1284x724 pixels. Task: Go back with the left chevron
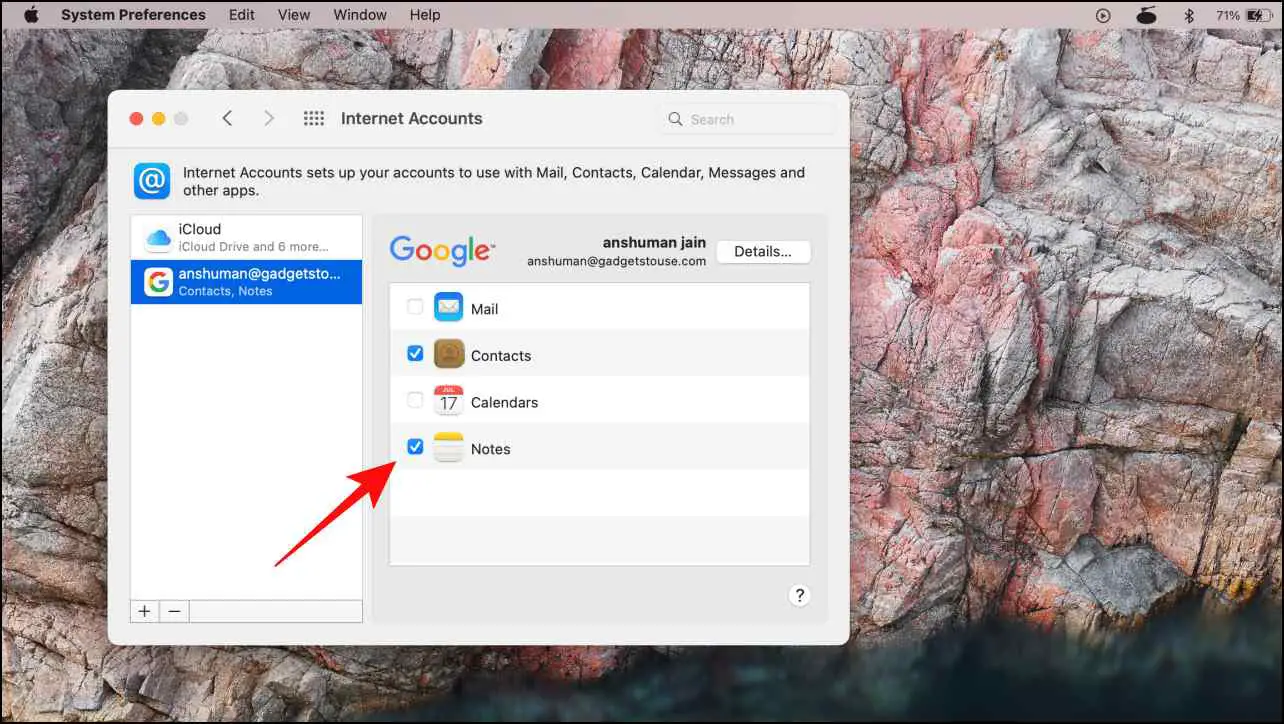click(227, 118)
